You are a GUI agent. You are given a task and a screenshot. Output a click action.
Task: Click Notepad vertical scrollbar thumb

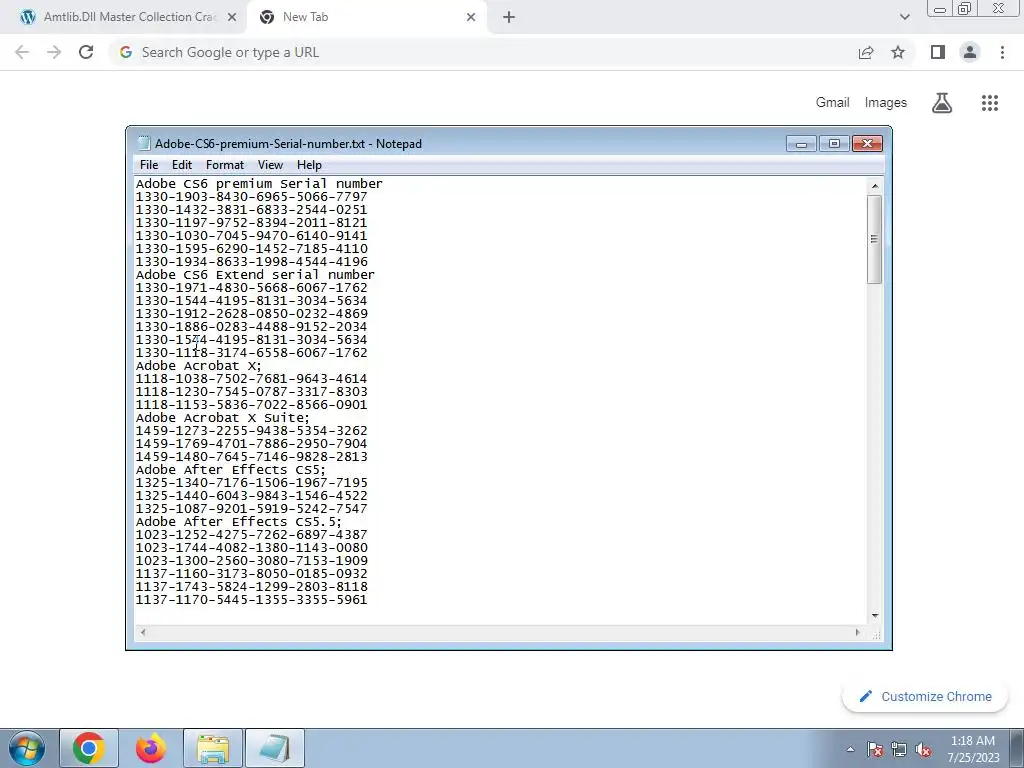click(874, 239)
